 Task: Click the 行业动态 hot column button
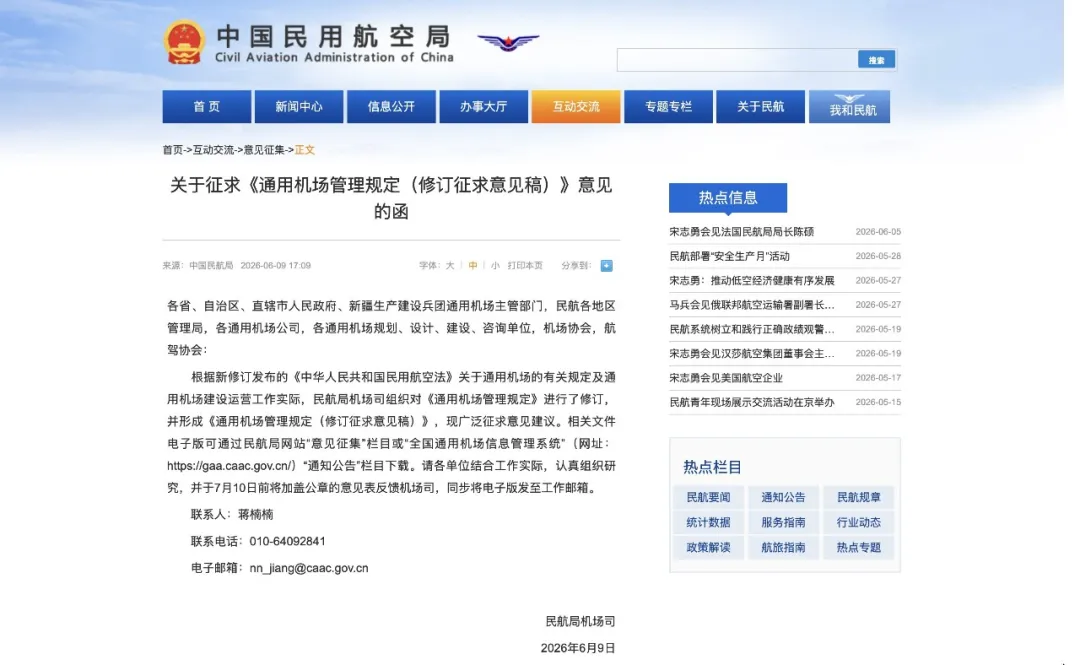pos(858,522)
